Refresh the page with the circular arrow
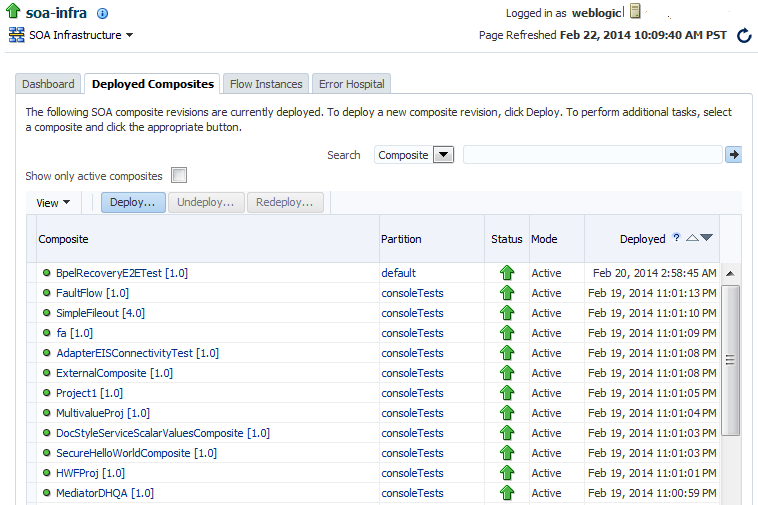758x505 pixels. tap(744, 35)
